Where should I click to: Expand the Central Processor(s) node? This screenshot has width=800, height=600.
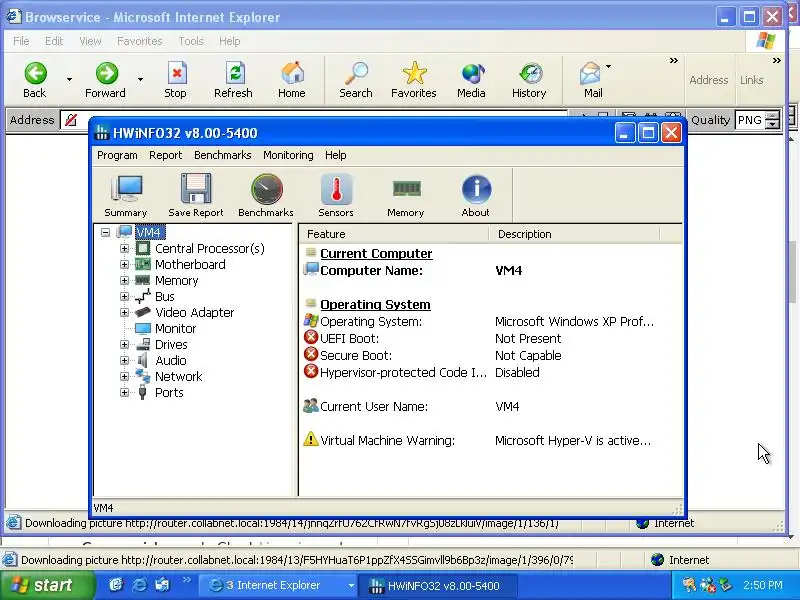124,248
